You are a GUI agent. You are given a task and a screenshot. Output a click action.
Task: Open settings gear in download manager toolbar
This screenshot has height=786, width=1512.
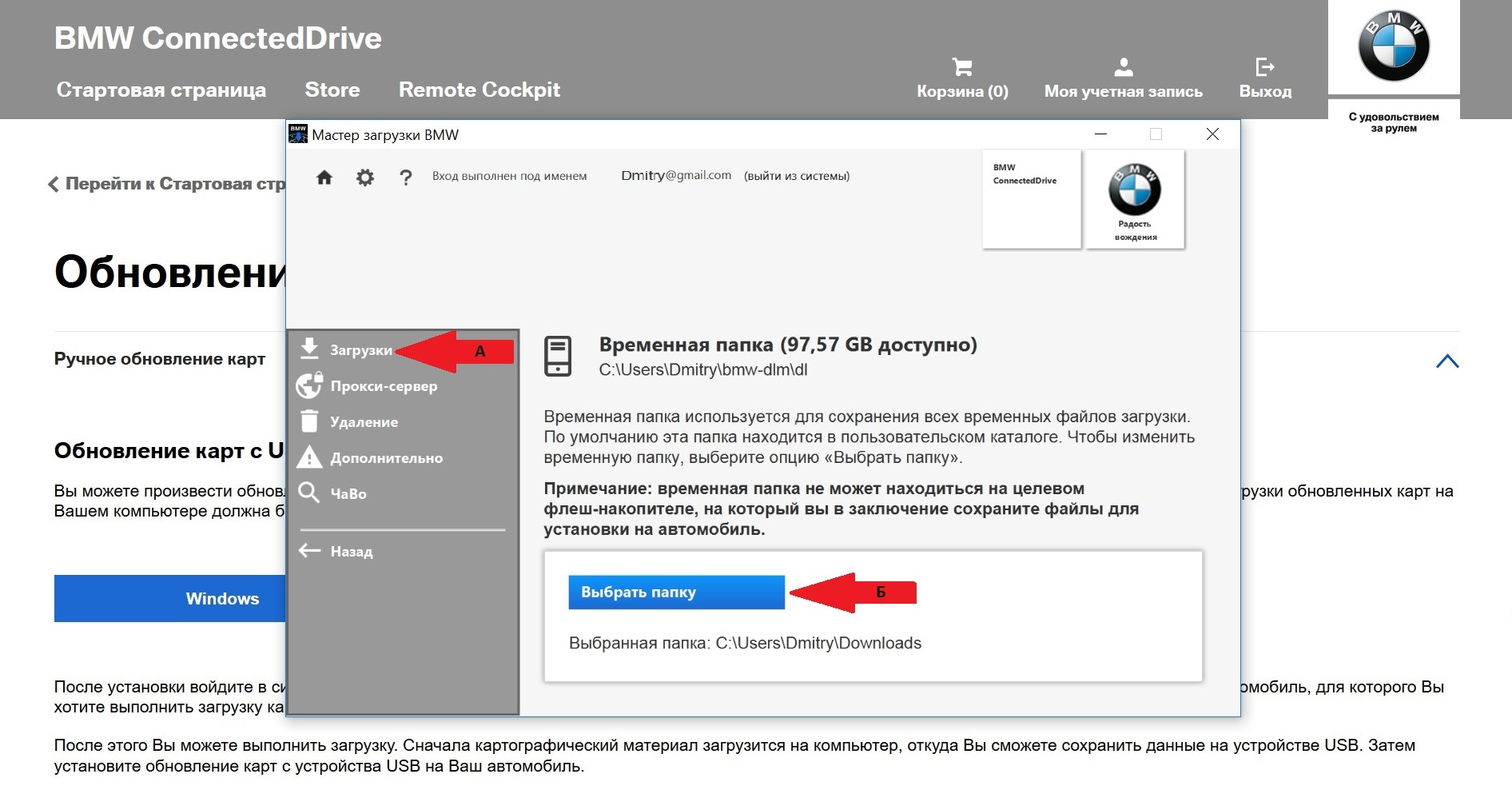coord(365,178)
